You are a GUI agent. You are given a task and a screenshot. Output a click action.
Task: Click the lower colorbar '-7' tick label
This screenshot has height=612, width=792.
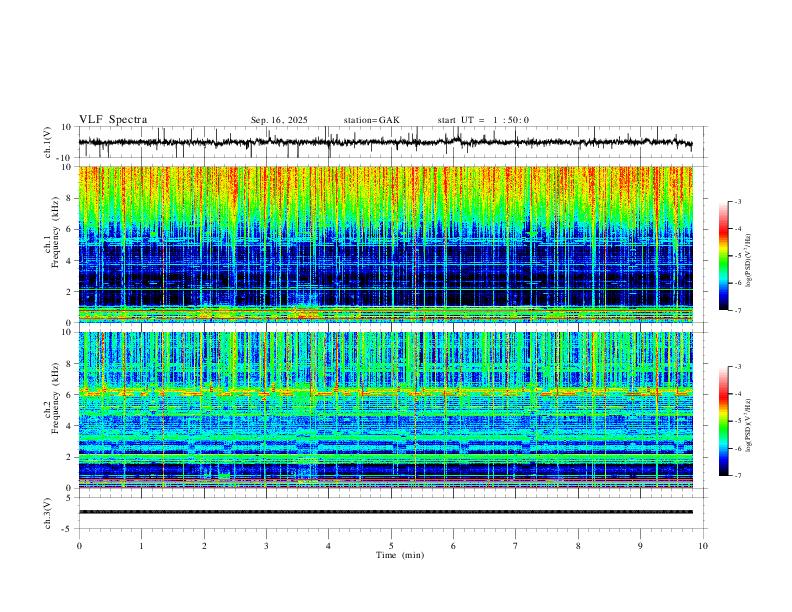click(738, 476)
